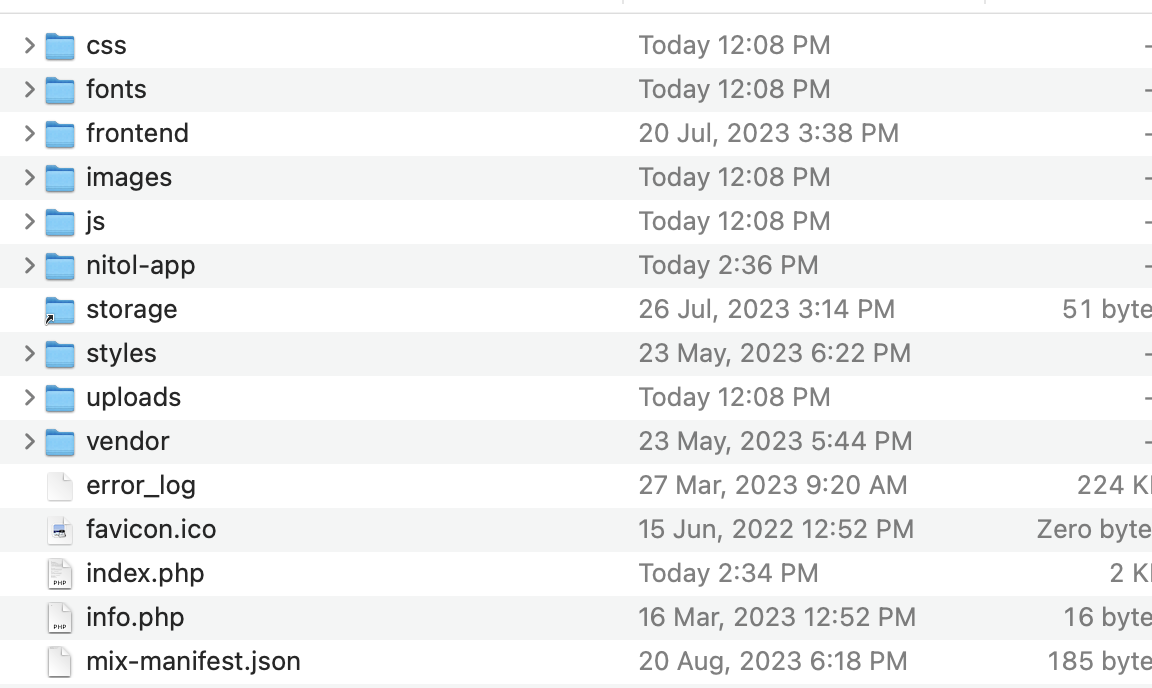Click the index.php PHP file icon

(x=60, y=574)
